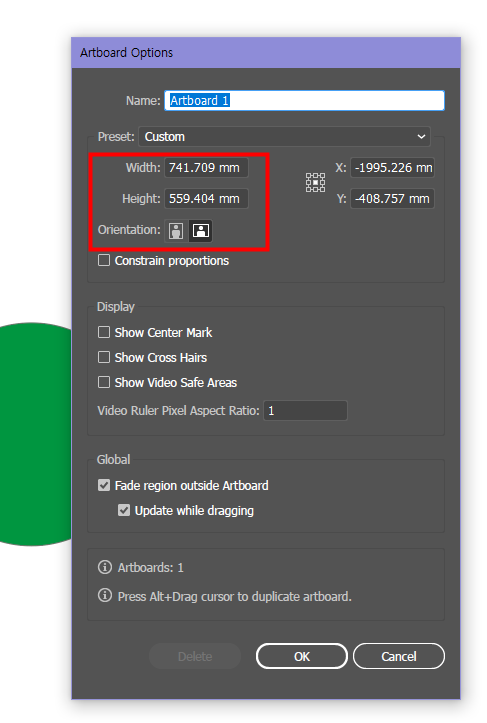
Task: Click the 'Orientation:' label
Action: (x=129, y=230)
